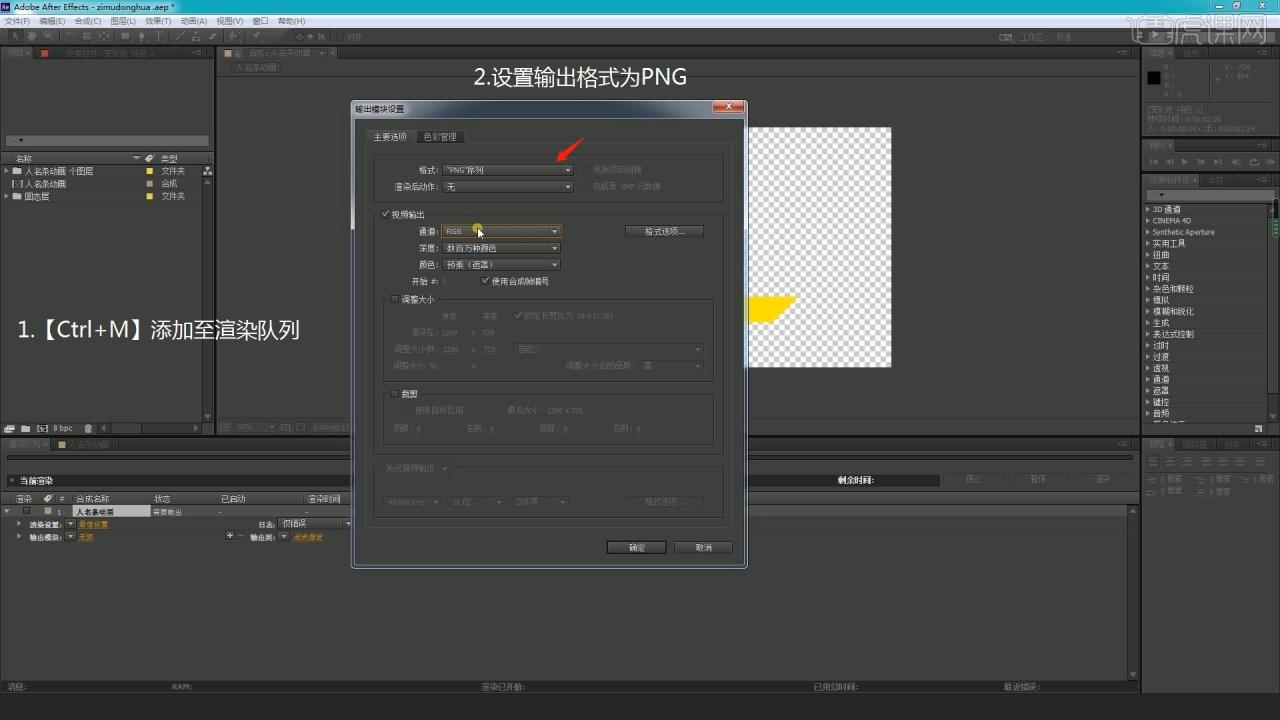The image size is (1280, 720).
Task: Switch to the 色彩管理 tab
Action: (440, 136)
